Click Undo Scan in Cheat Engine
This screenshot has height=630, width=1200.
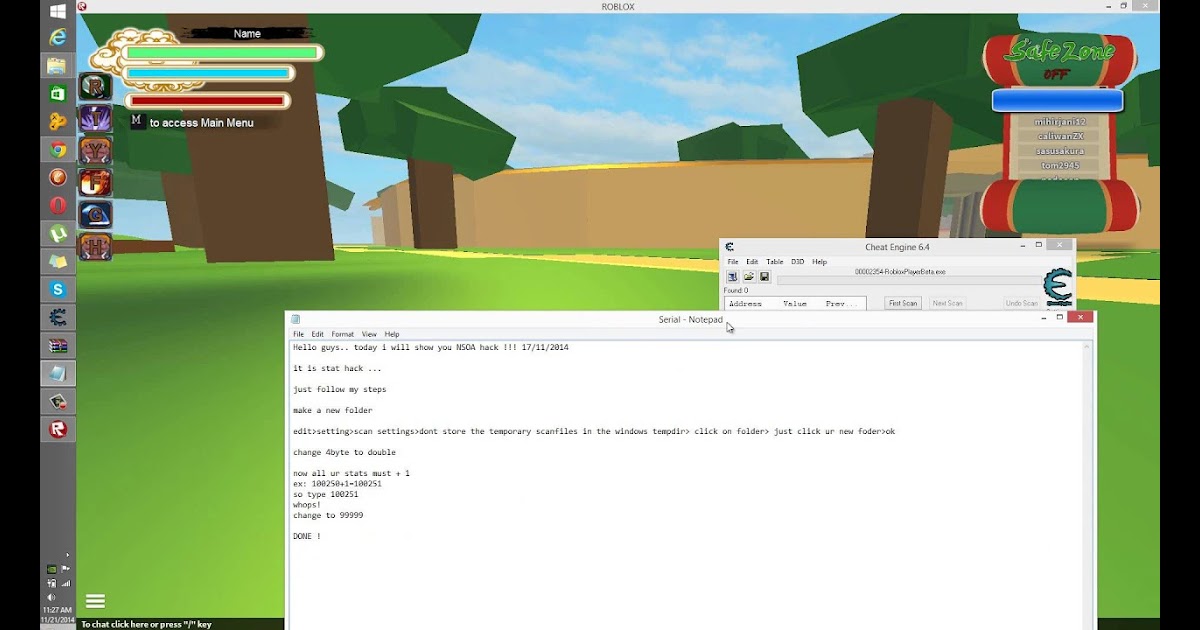tap(1021, 303)
